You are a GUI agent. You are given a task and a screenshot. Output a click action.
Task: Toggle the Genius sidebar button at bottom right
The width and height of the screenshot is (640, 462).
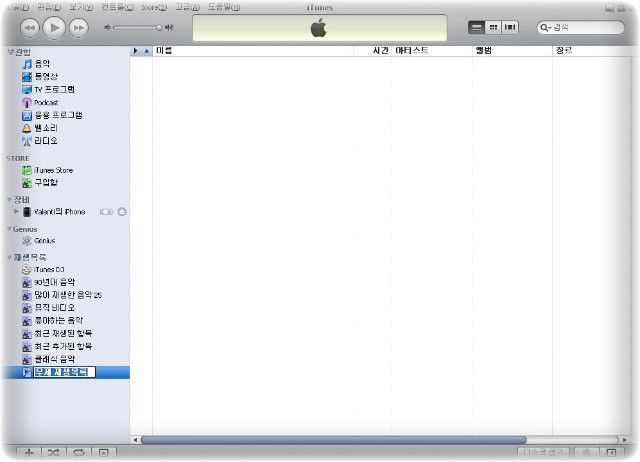pyautogui.click(x=611, y=452)
